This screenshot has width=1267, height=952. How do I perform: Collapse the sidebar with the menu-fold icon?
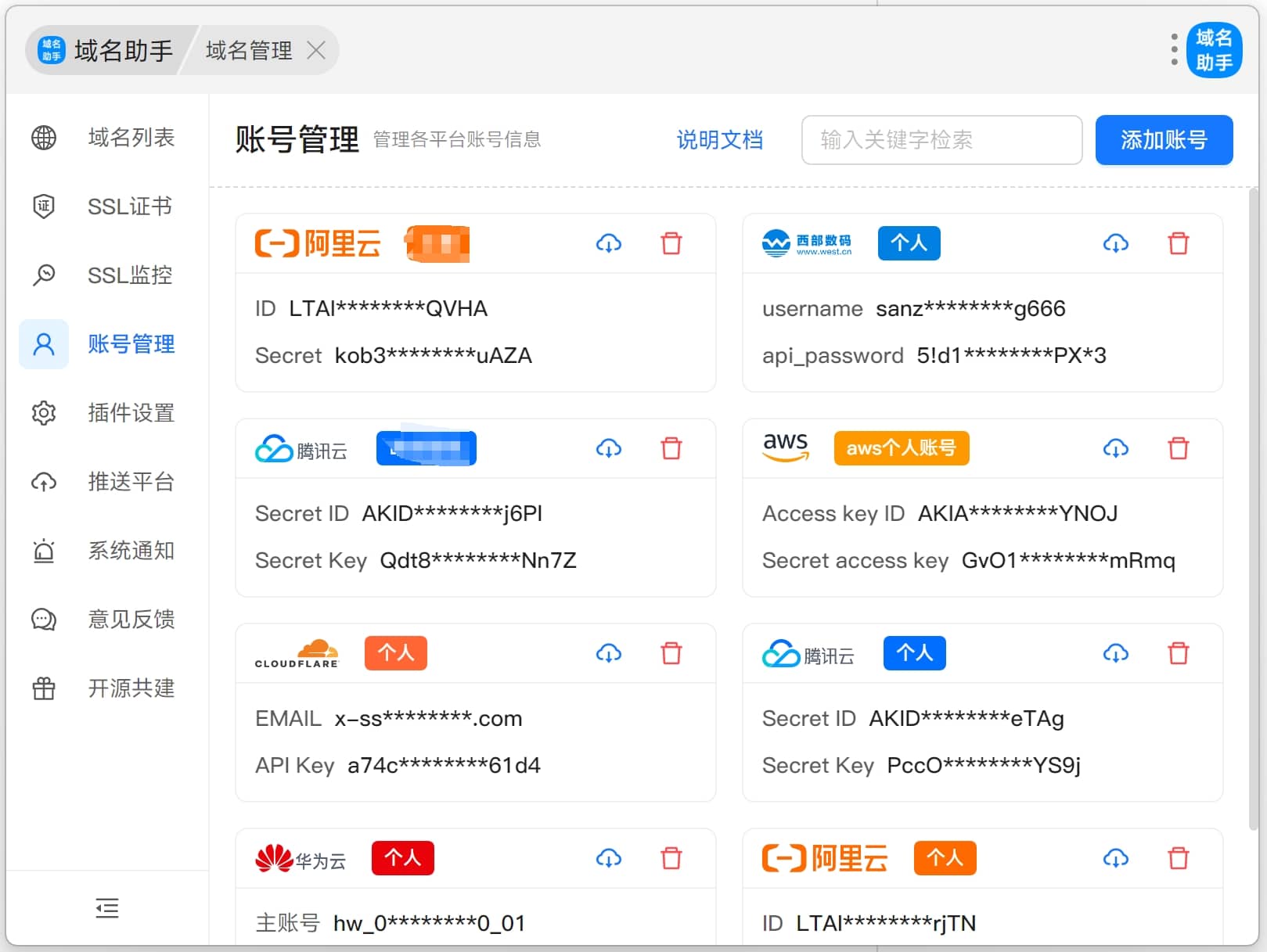tap(107, 908)
